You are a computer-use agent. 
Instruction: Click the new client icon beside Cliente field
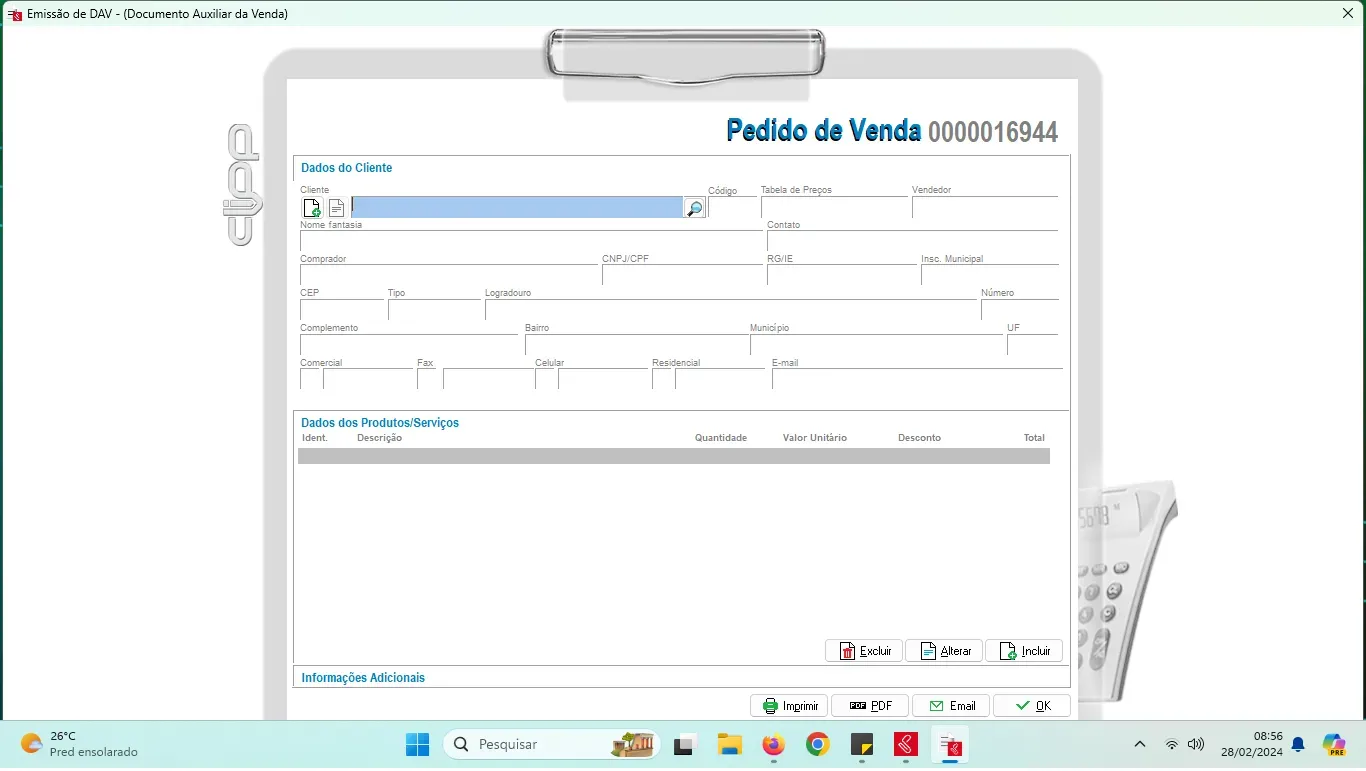click(x=312, y=208)
